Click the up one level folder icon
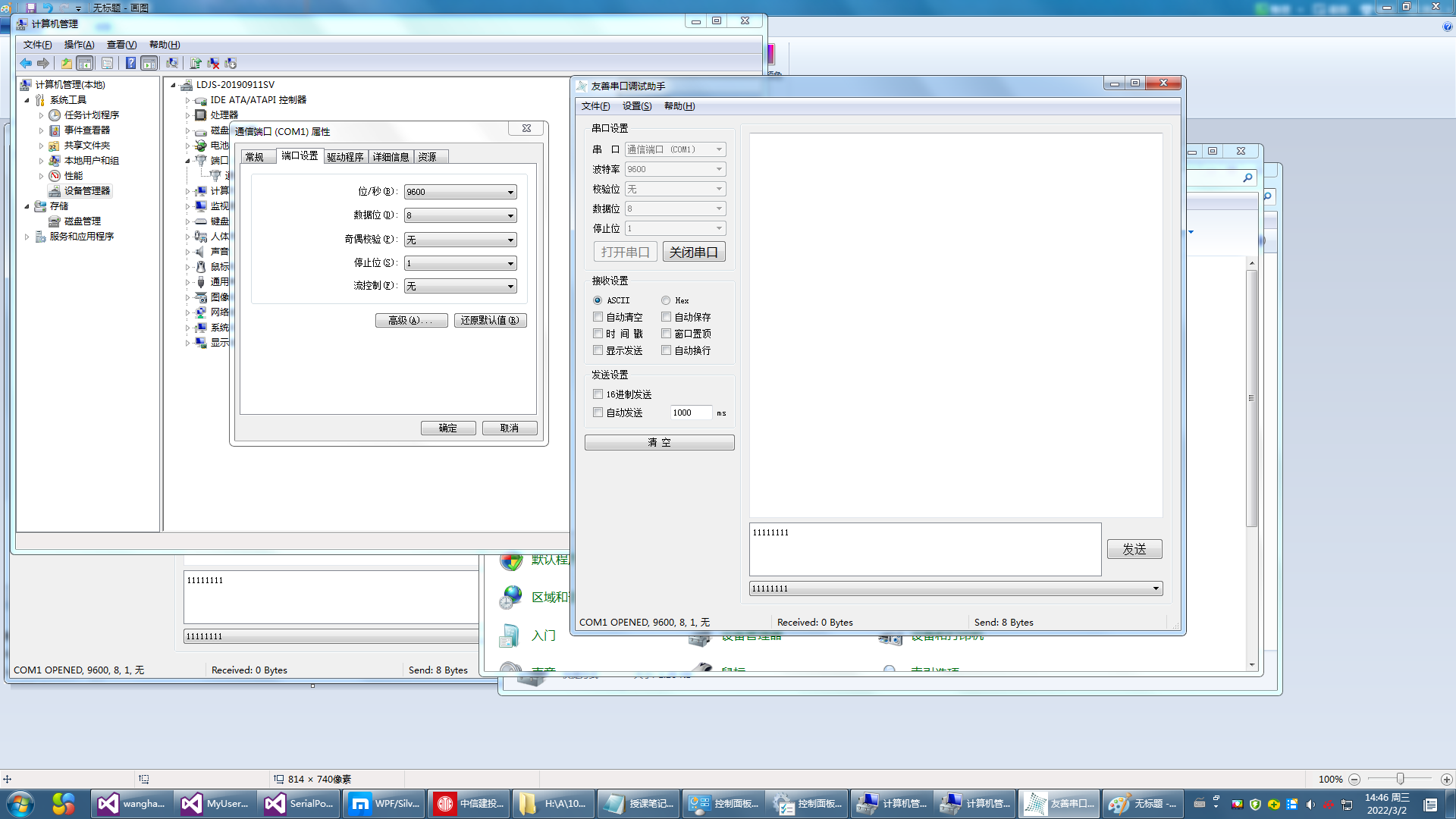 pos(67,63)
